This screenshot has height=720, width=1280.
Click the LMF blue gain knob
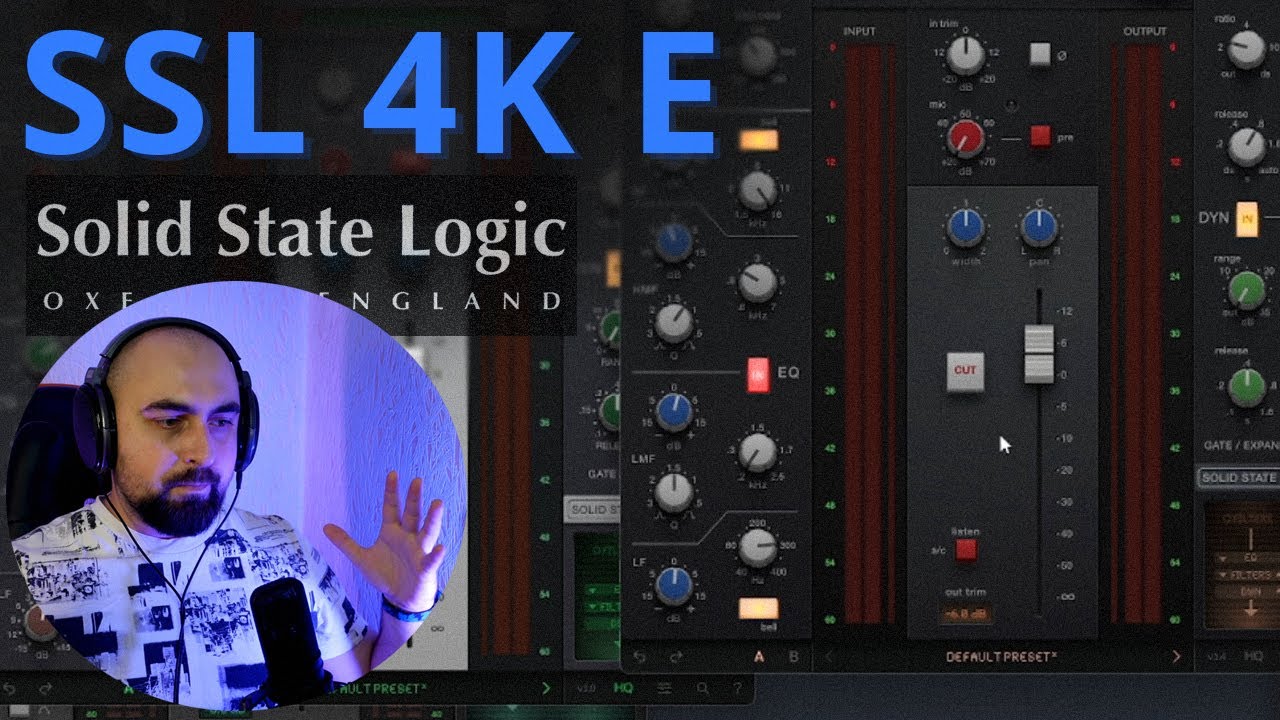click(675, 411)
